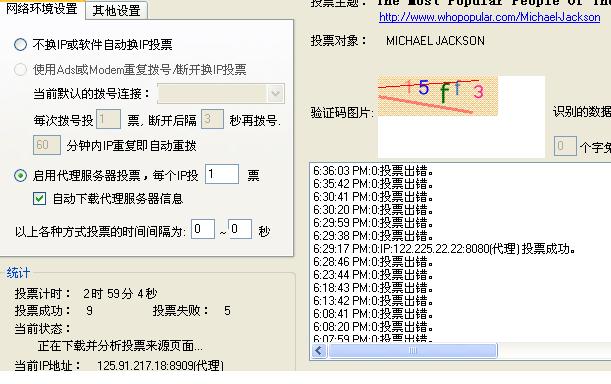
Task: Select log row 6:08:20 PM 投票出错
Action: tap(373, 327)
